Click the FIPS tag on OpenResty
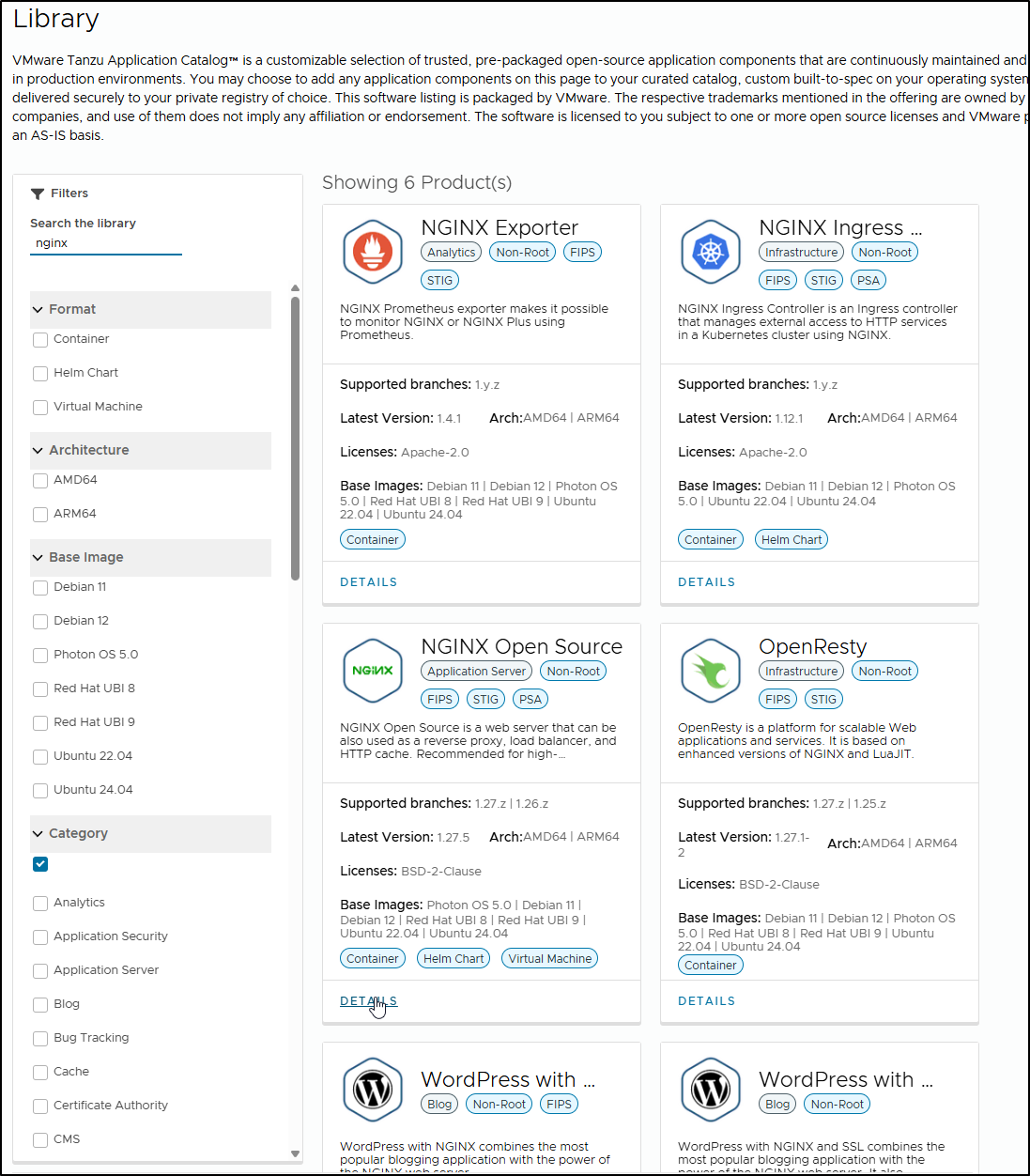 pos(777,700)
